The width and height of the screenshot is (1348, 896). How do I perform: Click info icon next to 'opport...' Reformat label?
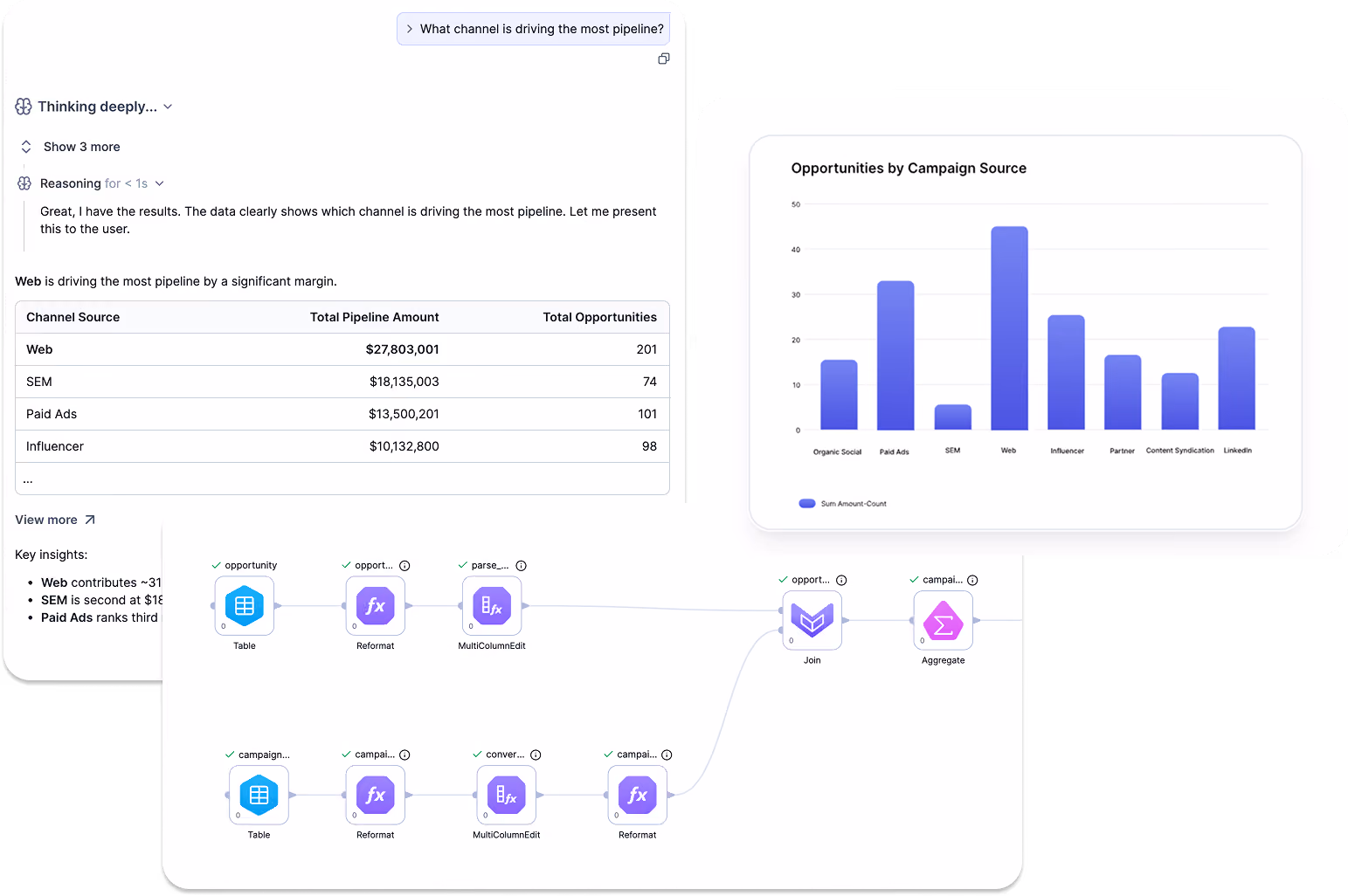404,566
